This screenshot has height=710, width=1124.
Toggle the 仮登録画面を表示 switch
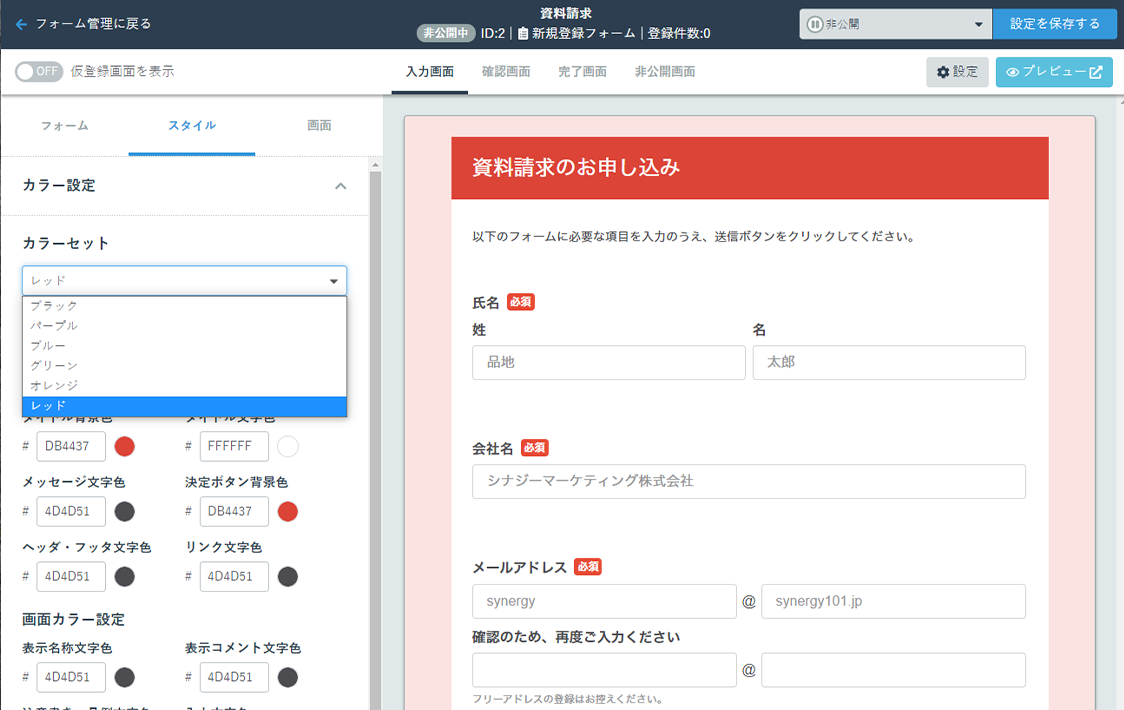(x=40, y=71)
